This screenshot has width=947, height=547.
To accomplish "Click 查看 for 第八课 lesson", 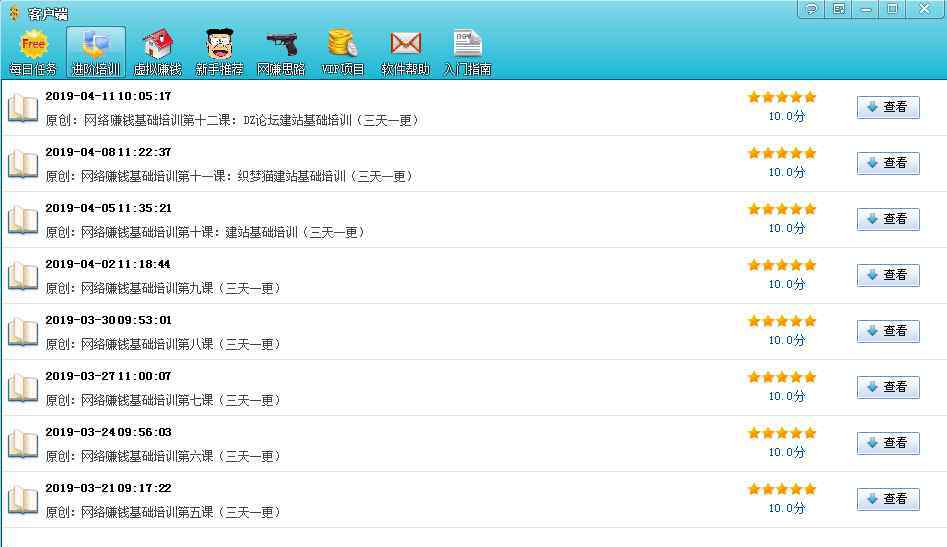I will tap(888, 331).
